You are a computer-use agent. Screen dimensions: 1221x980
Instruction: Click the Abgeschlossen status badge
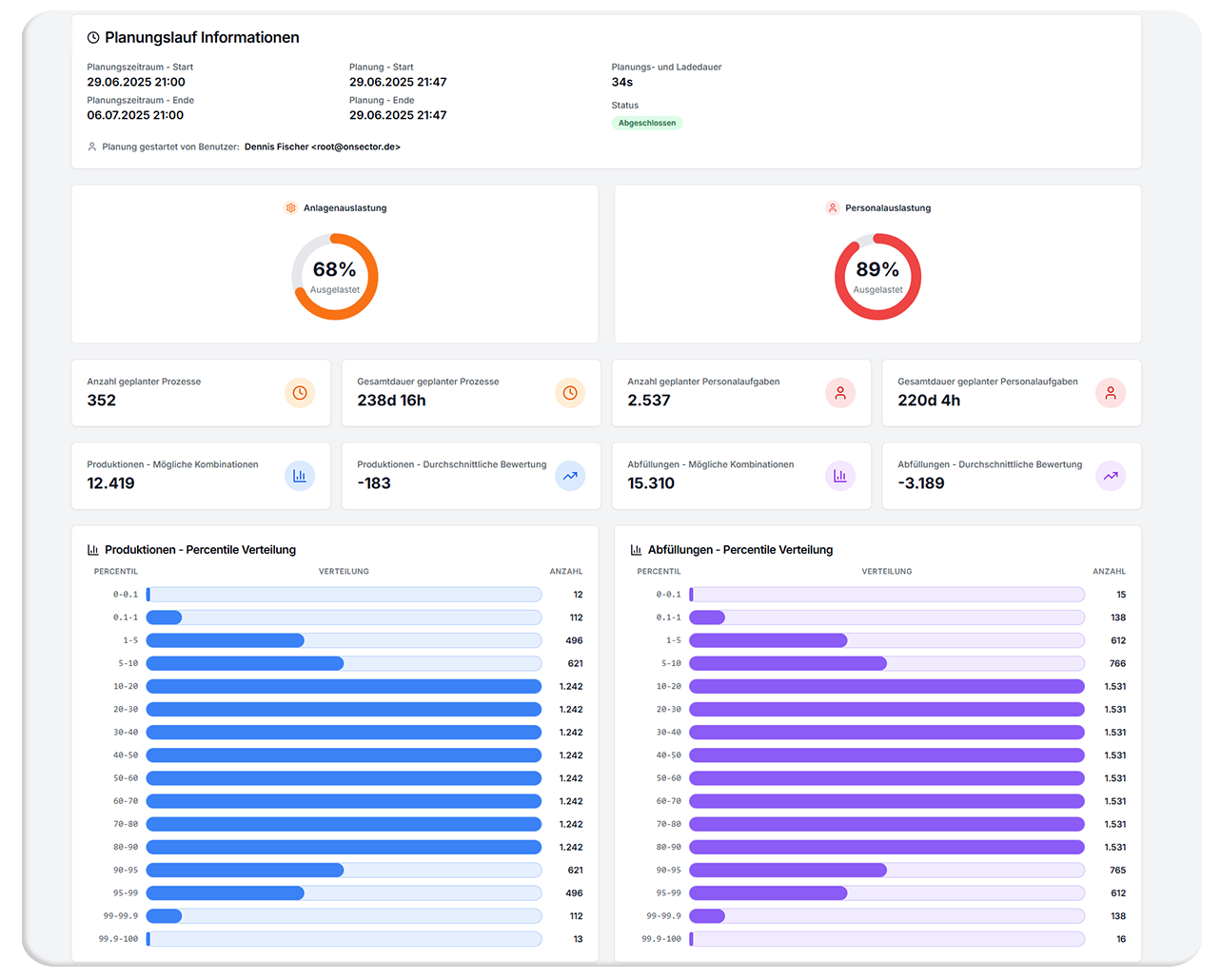[647, 123]
